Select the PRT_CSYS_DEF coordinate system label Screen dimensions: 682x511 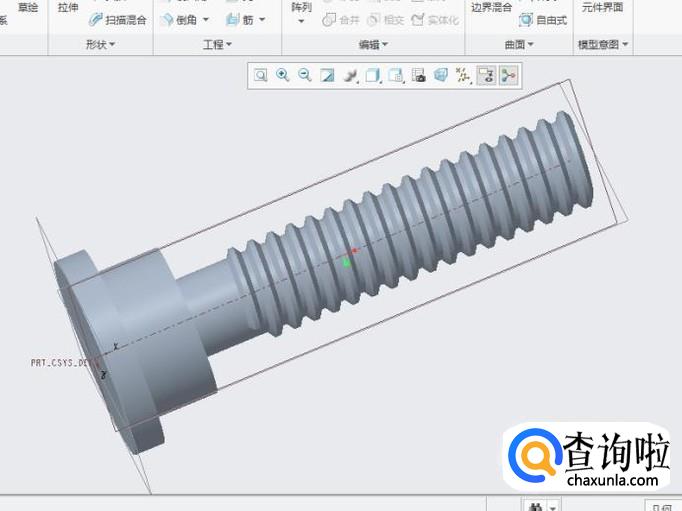click(x=65, y=363)
